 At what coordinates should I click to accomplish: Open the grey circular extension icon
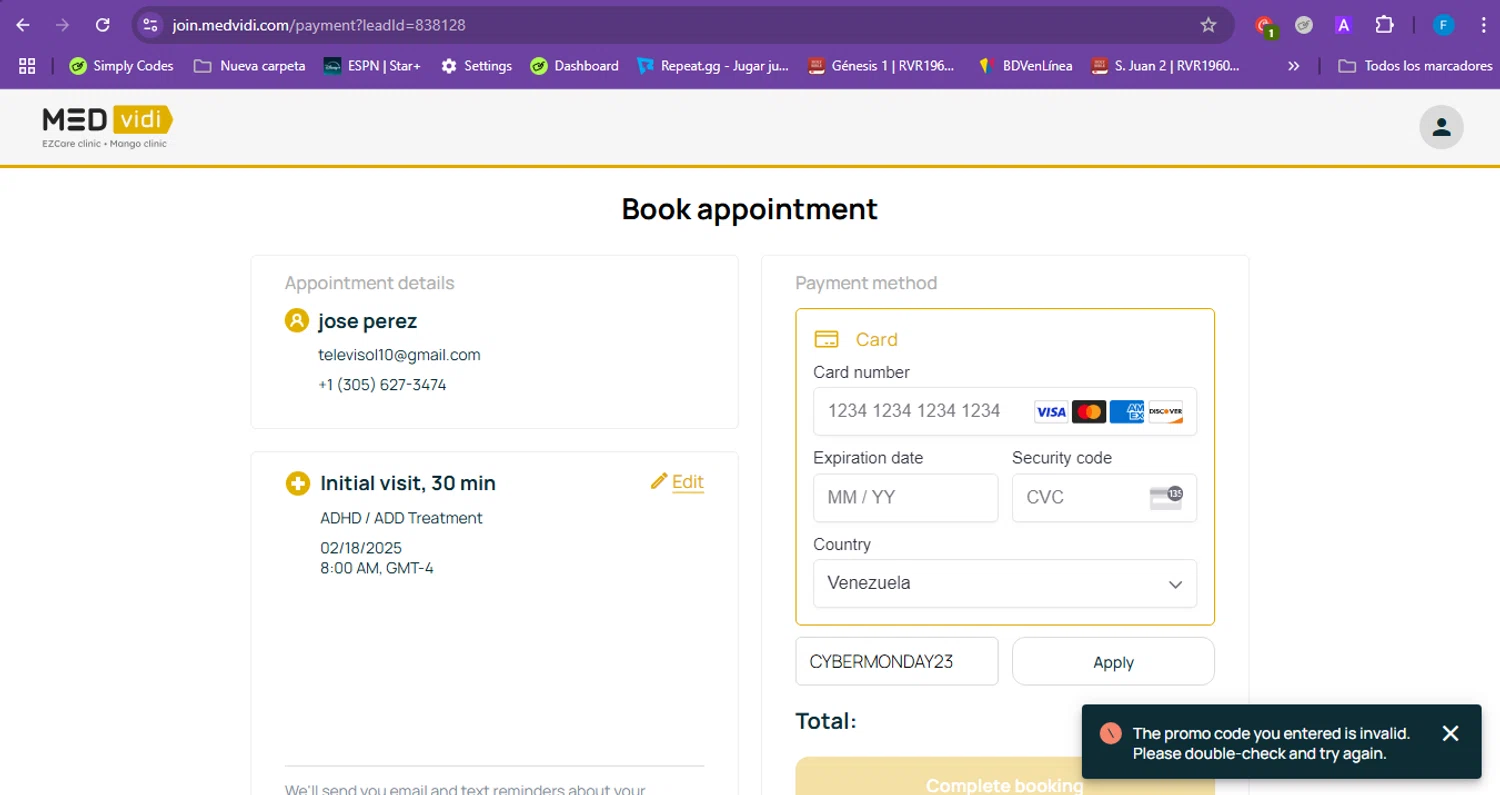tap(1304, 25)
